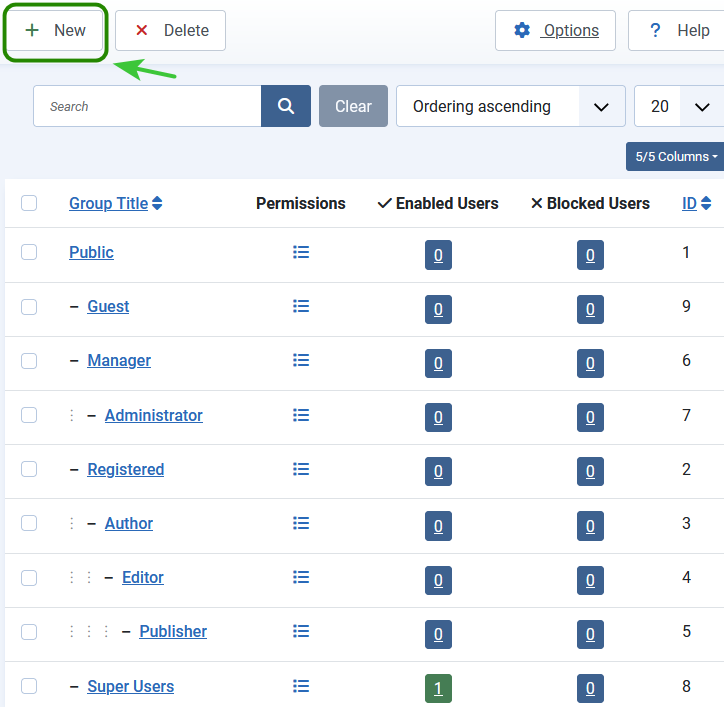Check the Administrator group checkbox
Screen dimensions: 724x707
pos(29,415)
